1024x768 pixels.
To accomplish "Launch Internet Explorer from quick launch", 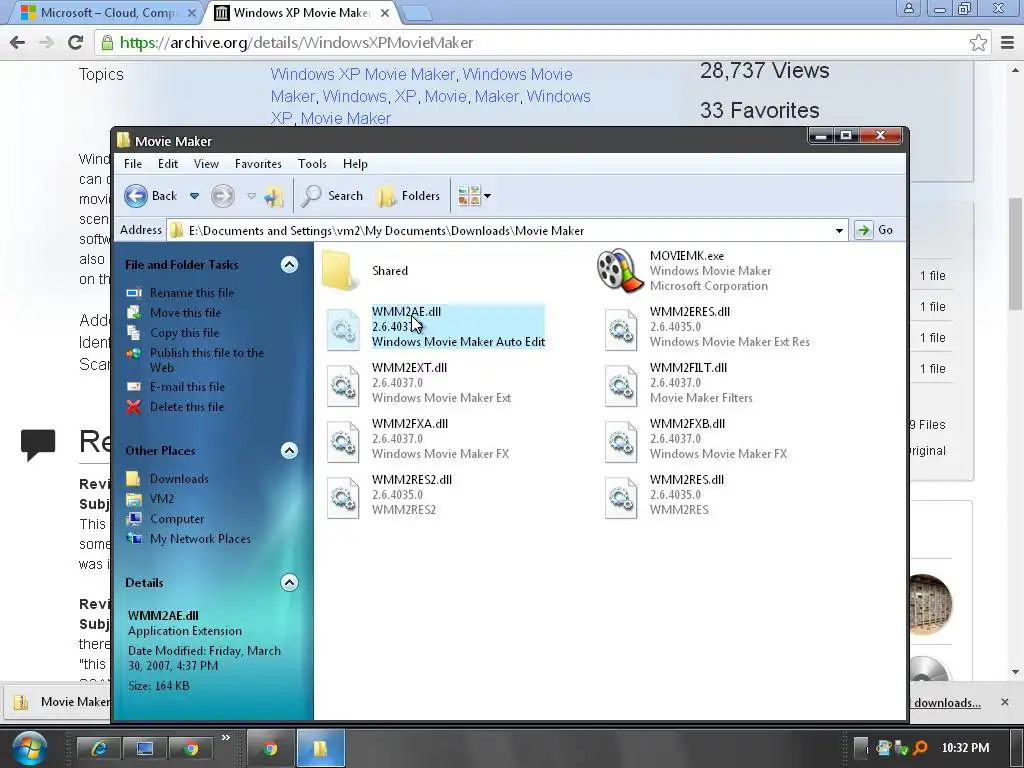I will [99, 748].
